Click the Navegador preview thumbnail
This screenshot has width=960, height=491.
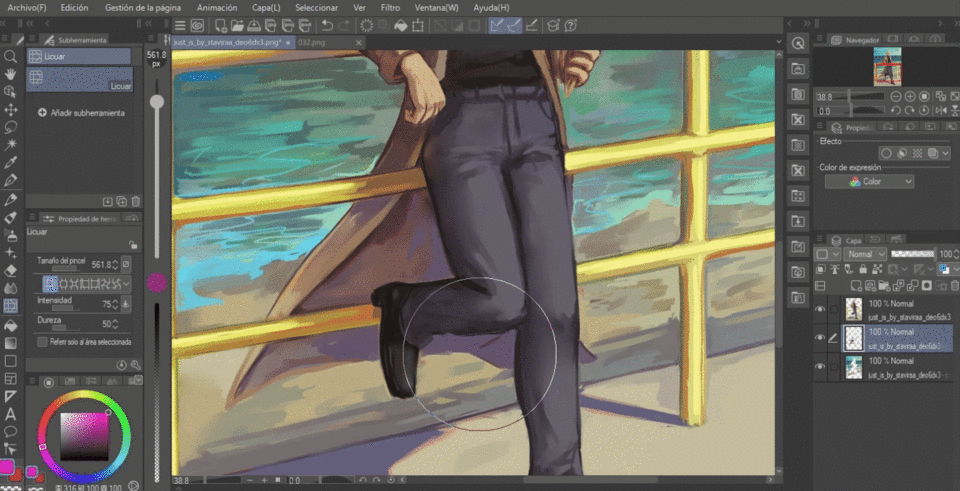(x=887, y=66)
